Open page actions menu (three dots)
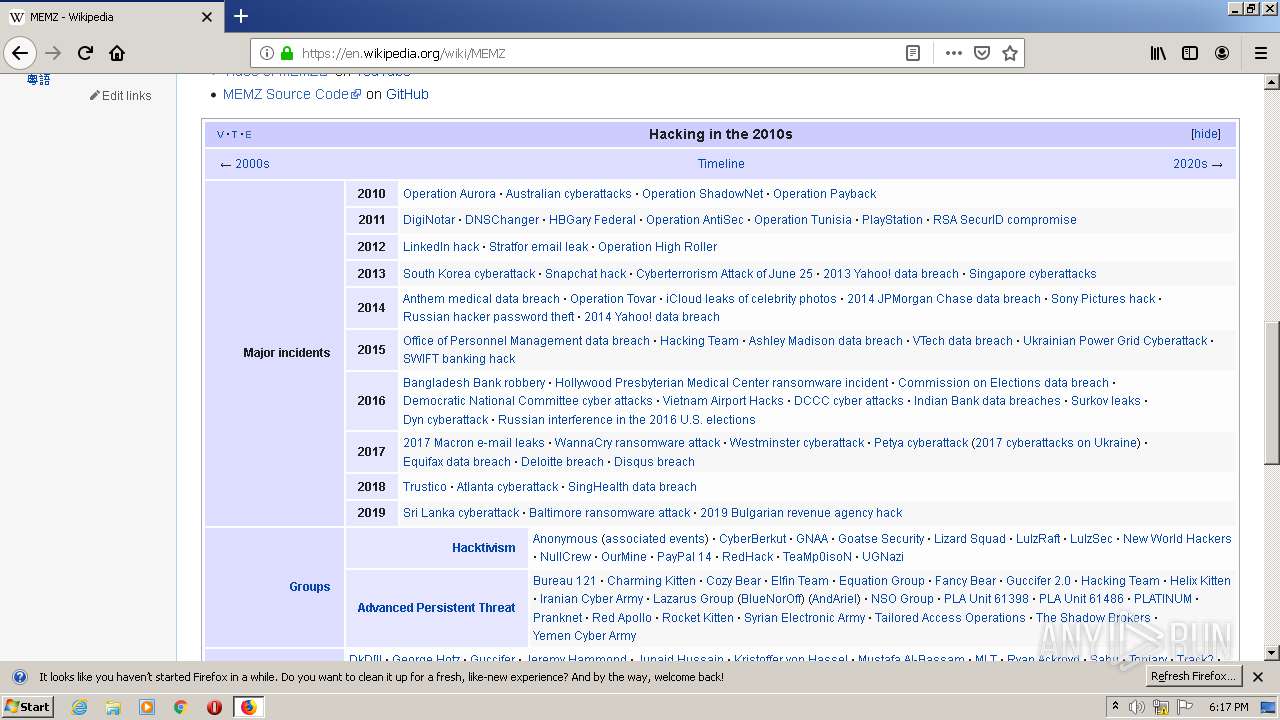 (x=953, y=53)
